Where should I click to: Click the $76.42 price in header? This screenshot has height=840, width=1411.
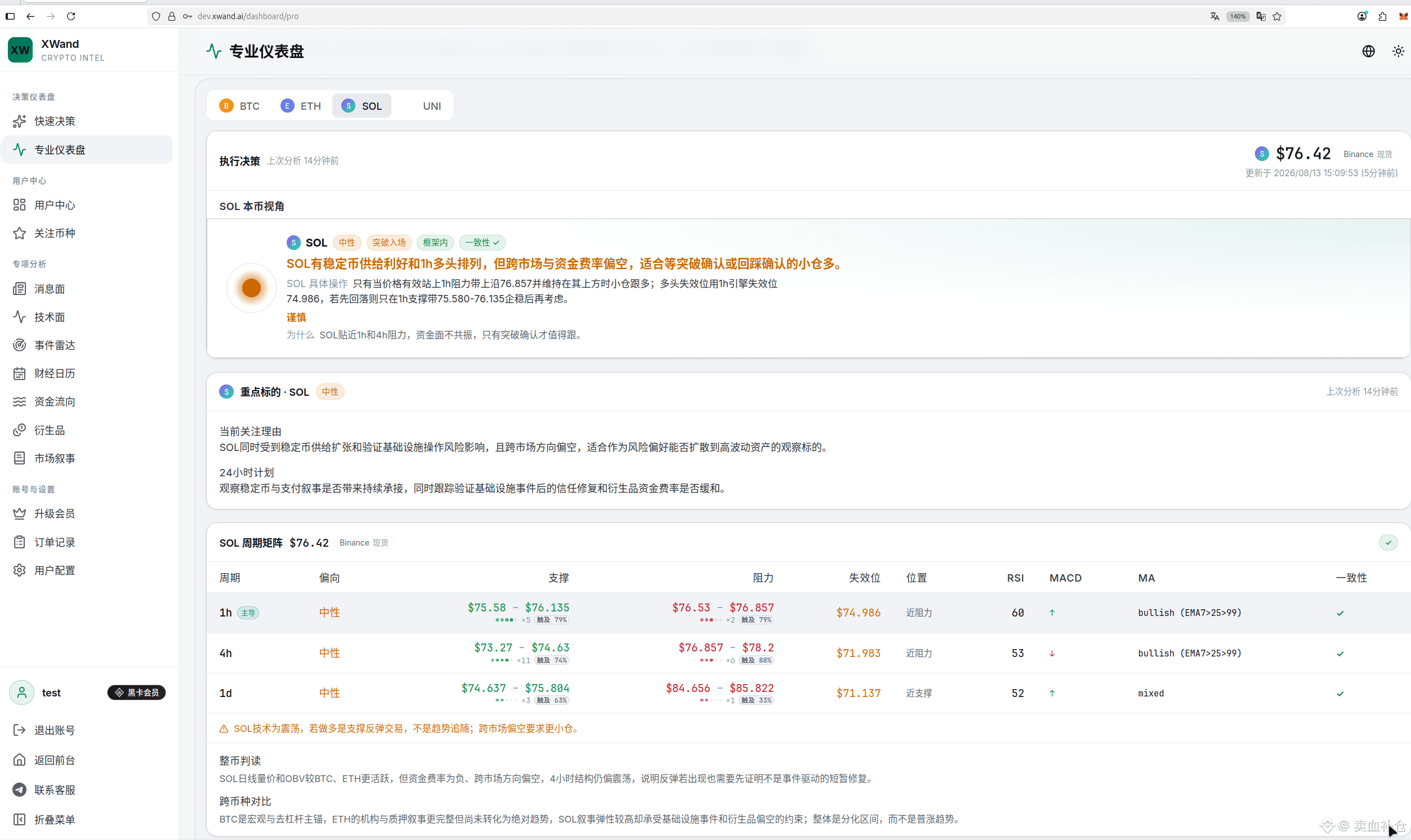tap(1303, 154)
